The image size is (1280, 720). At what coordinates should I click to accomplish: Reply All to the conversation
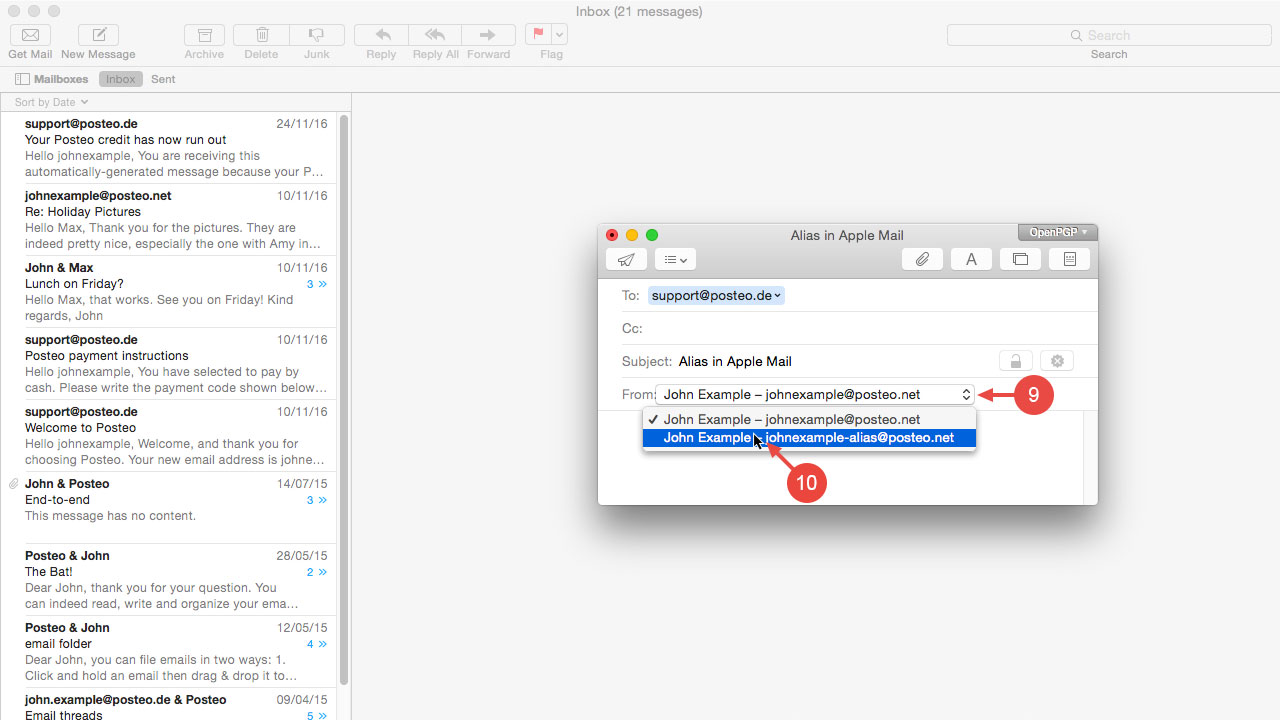(x=434, y=34)
